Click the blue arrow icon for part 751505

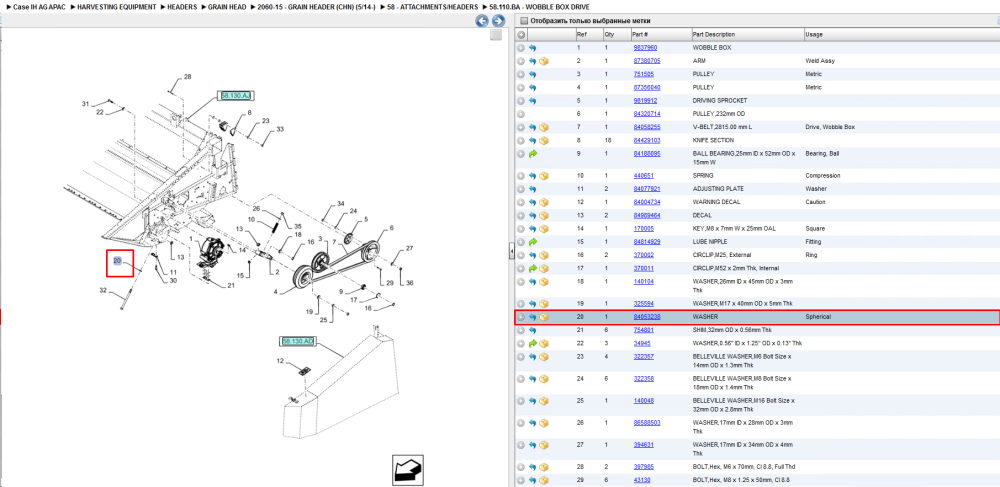coord(533,75)
